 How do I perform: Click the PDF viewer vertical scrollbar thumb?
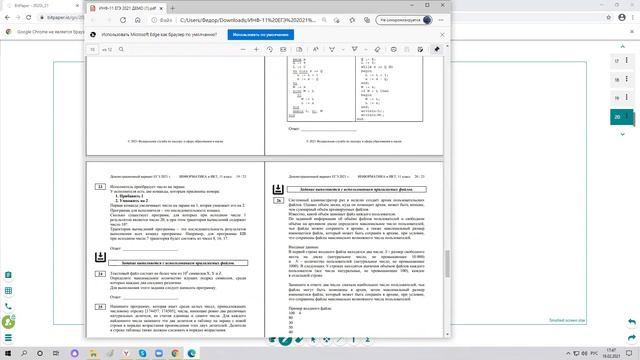(447, 264)
